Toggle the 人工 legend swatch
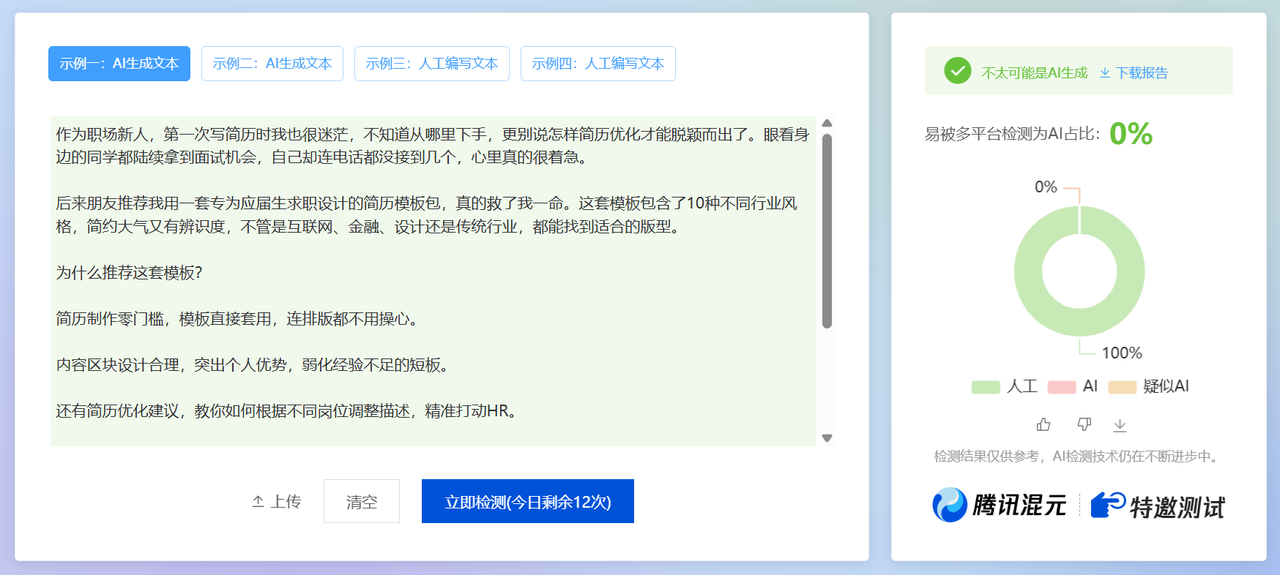Image resolution: width=1280 pixels, height=575 pixels. 985,387
